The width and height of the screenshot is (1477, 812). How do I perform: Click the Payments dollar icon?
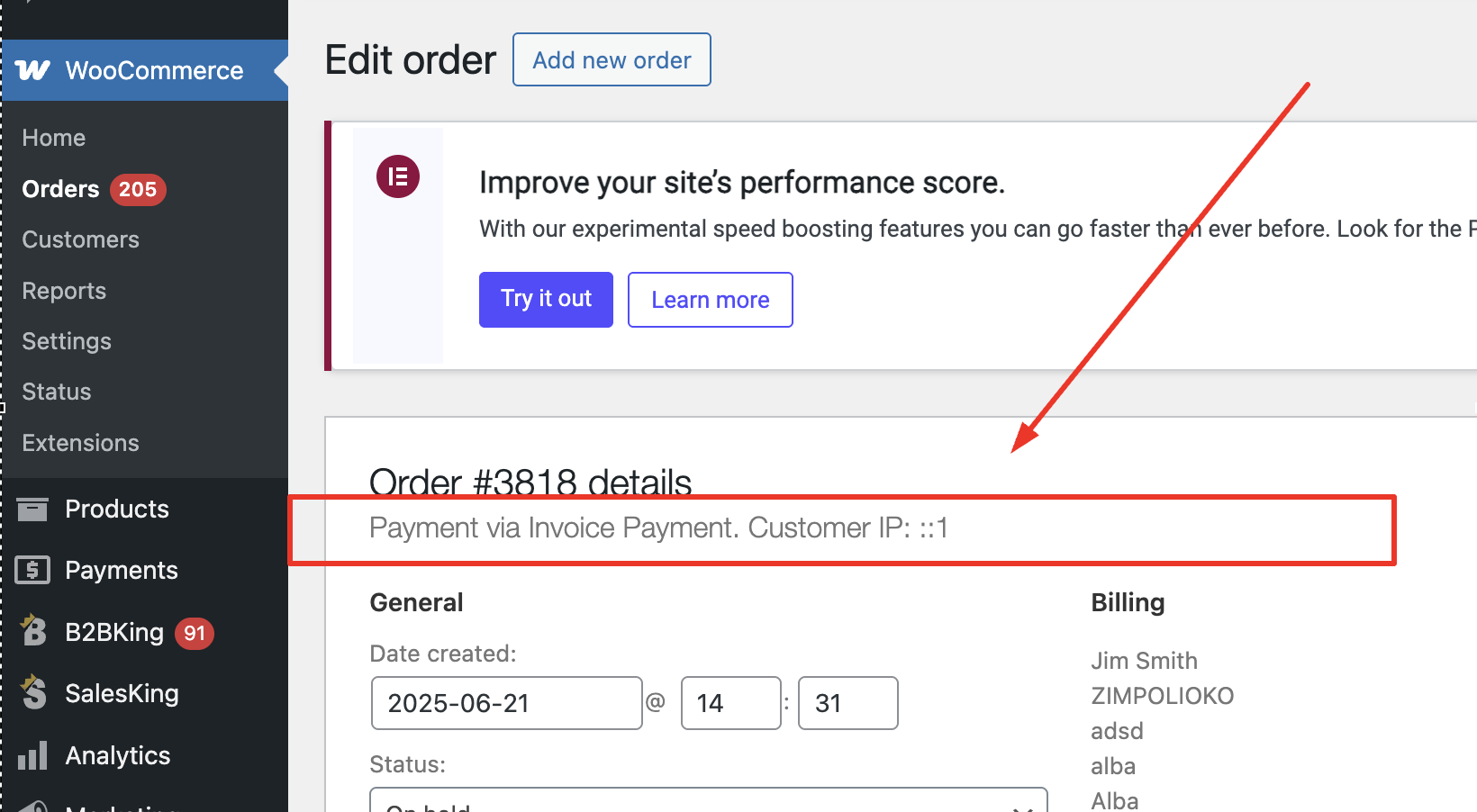click(x=32, y=570)
